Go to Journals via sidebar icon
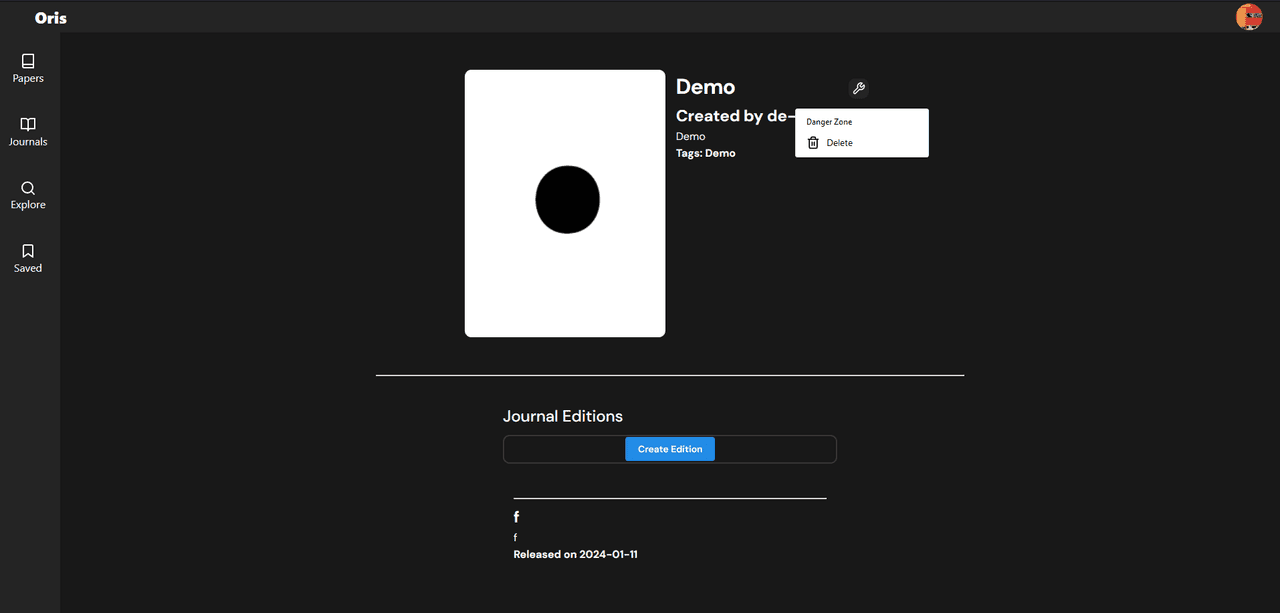 [x=28, y=125]
